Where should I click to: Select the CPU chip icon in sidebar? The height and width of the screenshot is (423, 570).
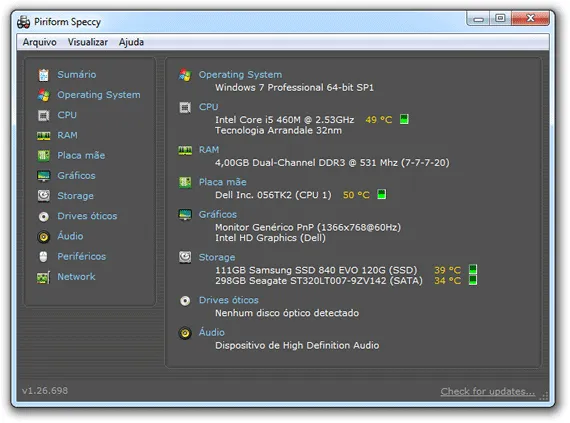(44, 116)
